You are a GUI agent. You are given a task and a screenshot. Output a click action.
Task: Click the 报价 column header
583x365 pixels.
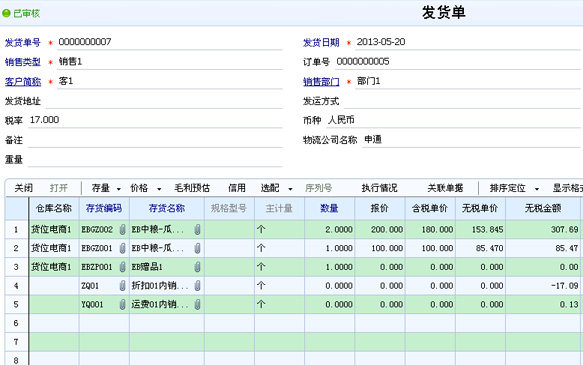[380, 209]
